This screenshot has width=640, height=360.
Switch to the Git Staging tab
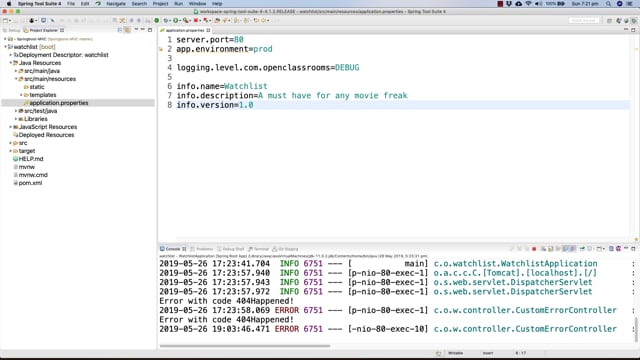coord(285,249)
